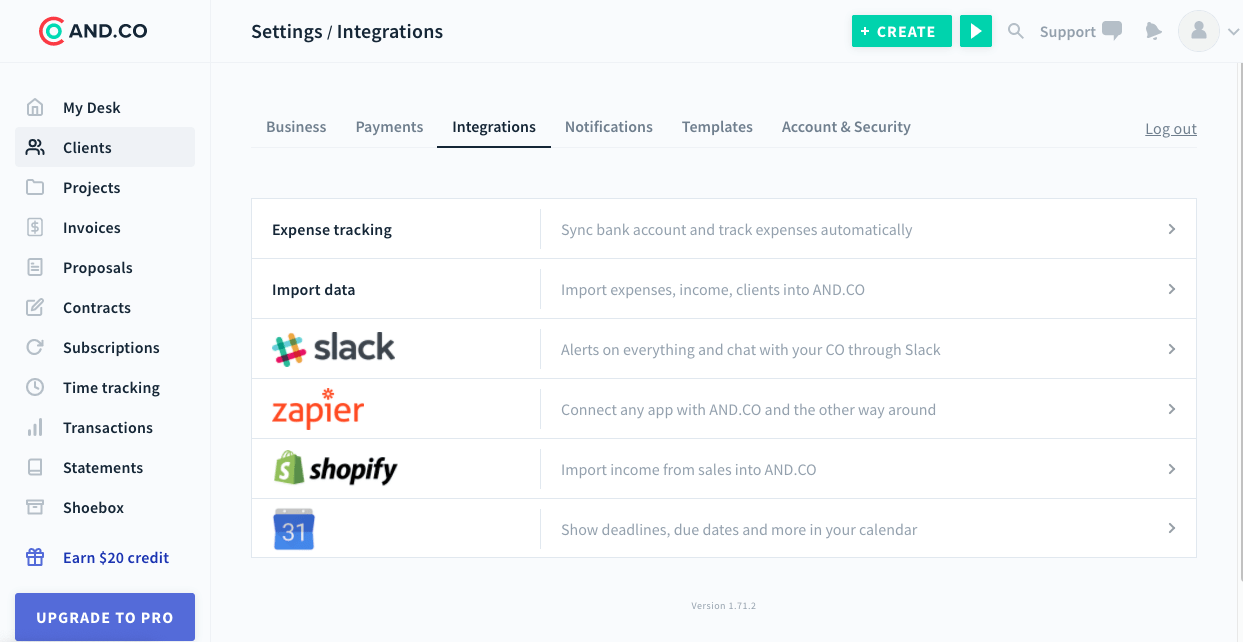Viewport: 1243px width, 642px height.
Task: Open the Earn $20 credit link
Action: (x=116, y=558)
